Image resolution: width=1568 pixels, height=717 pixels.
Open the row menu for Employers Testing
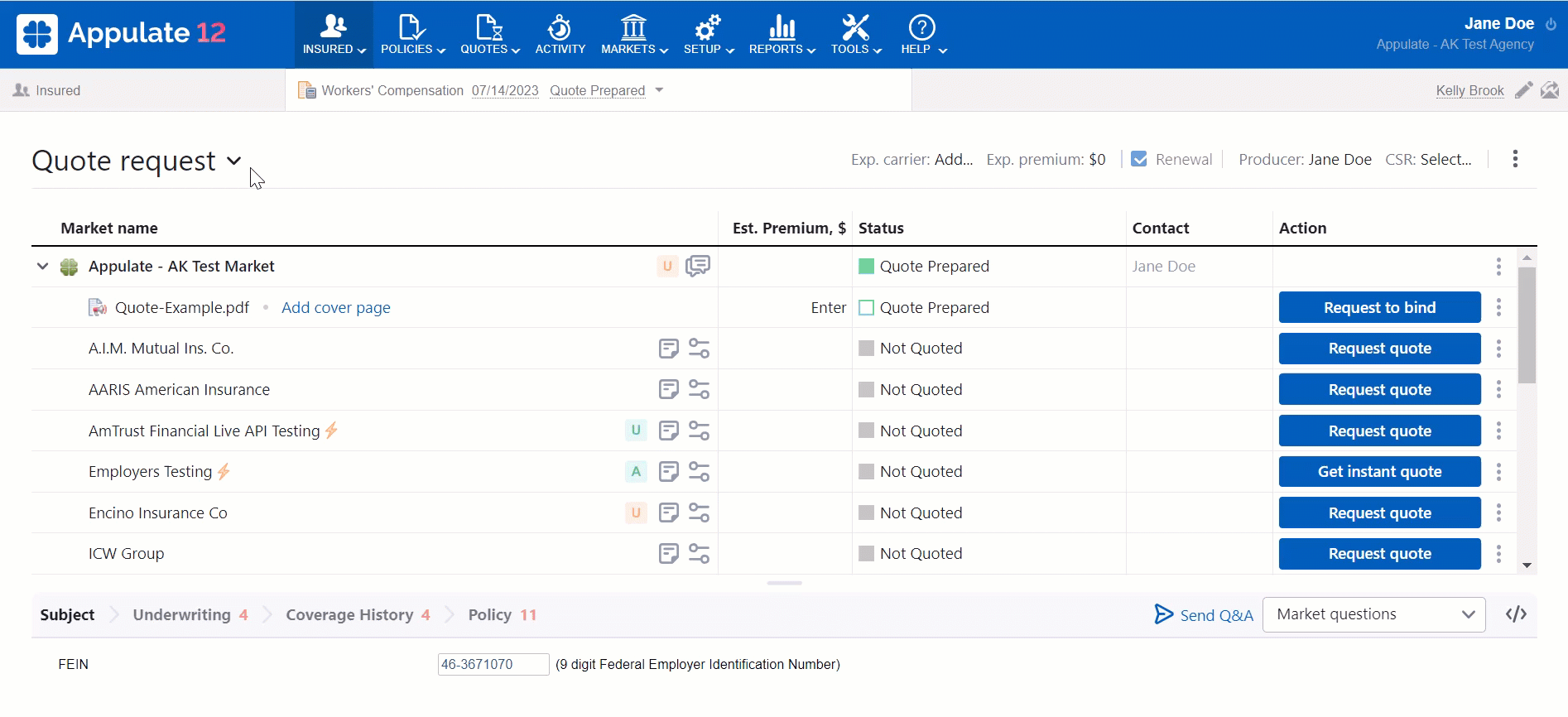pos(1498,472)
